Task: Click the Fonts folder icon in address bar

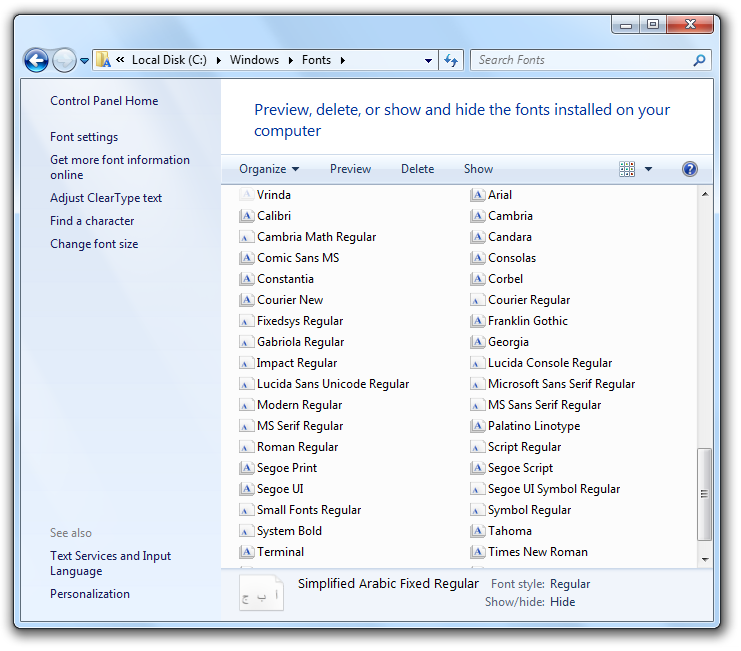Action: tap(103, 60)
